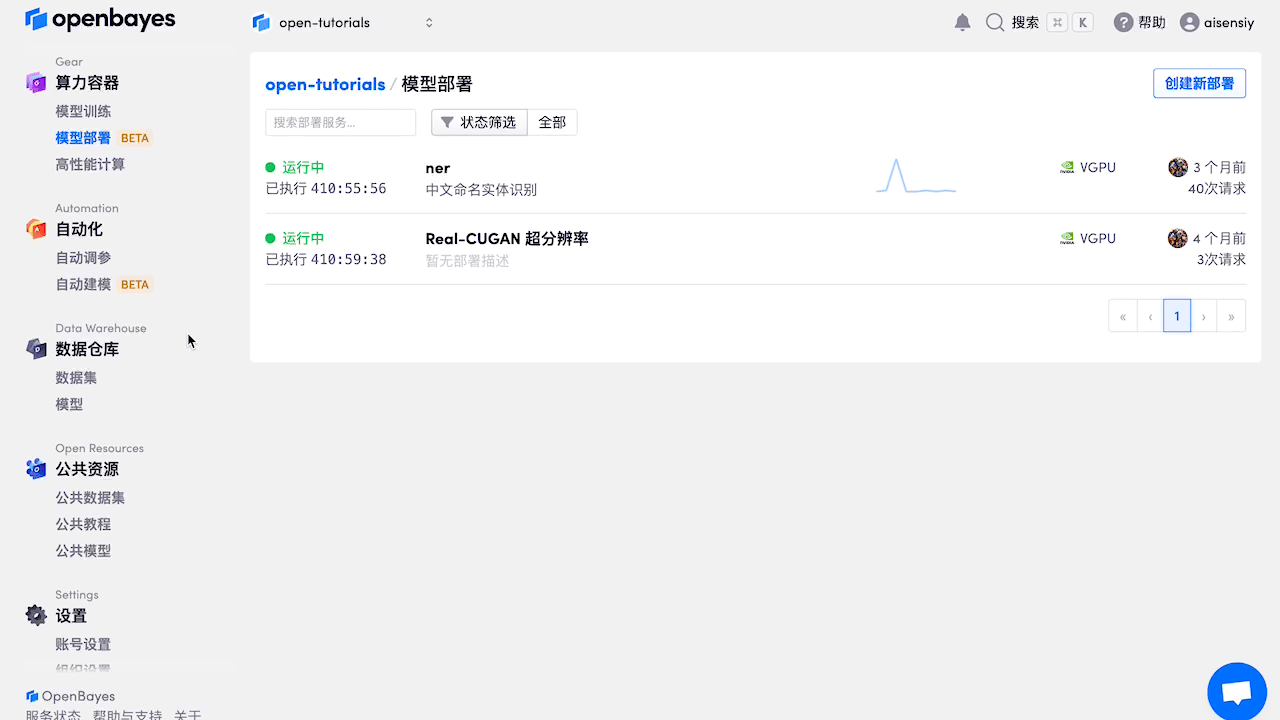Go to 模型训练 in sidebar
Screen dimensions: 1280x720
pyautogui.click(x=83, y=111)
